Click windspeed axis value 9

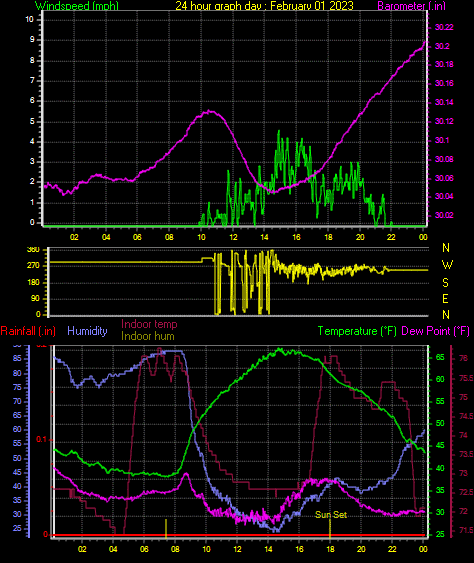point(32,39)
